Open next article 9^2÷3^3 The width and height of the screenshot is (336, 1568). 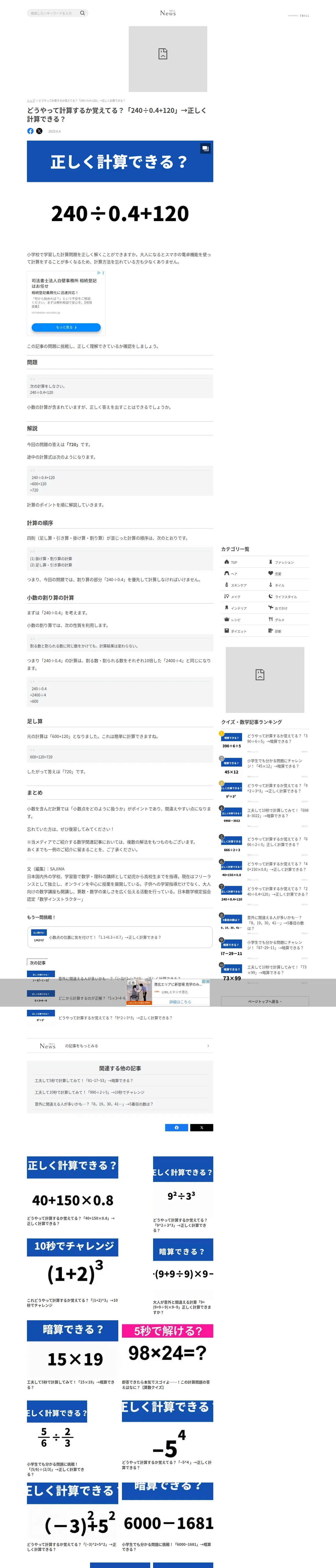(120, 1018)
